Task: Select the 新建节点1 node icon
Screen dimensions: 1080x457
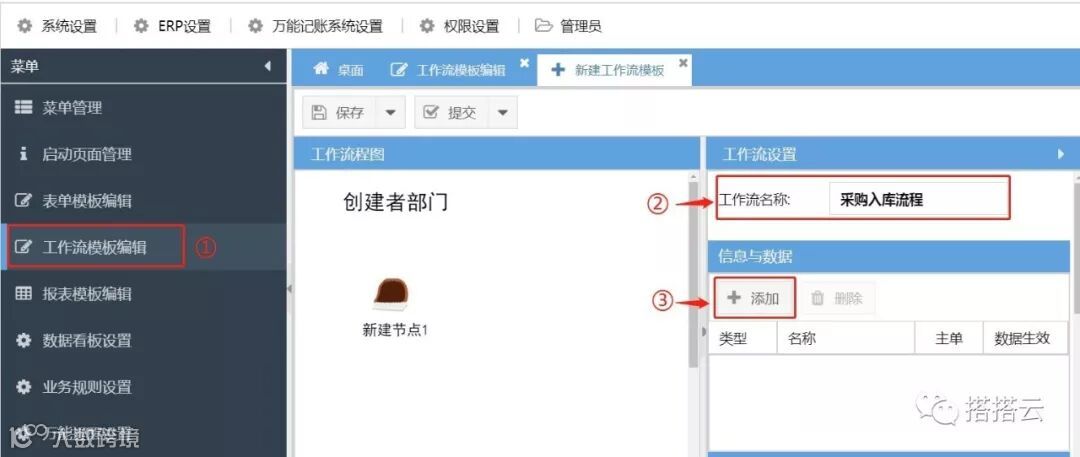Action: click(x=391, y=294)
